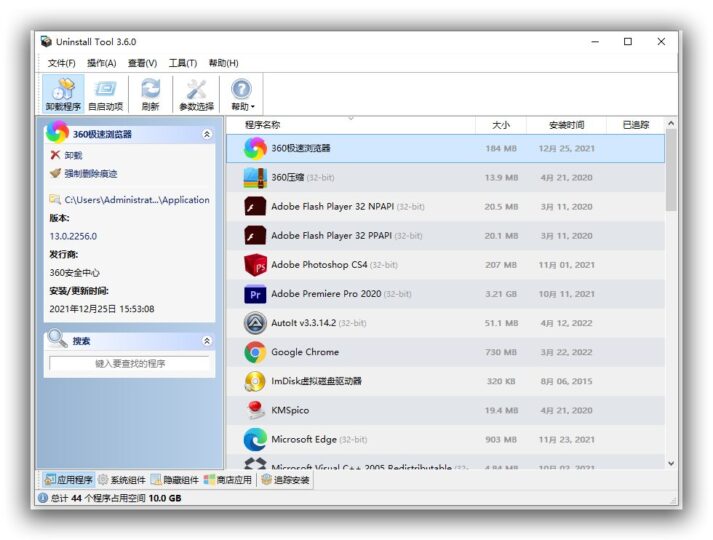Click the 刷新 refresh toolbar icon
Image resolution: width=713 pixels, height=540 pixels.
coord(150,94)
